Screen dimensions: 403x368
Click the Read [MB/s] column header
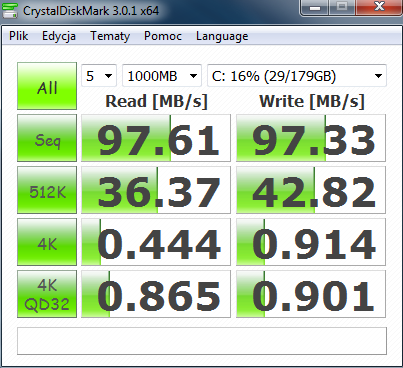click(x=156, y=101)
